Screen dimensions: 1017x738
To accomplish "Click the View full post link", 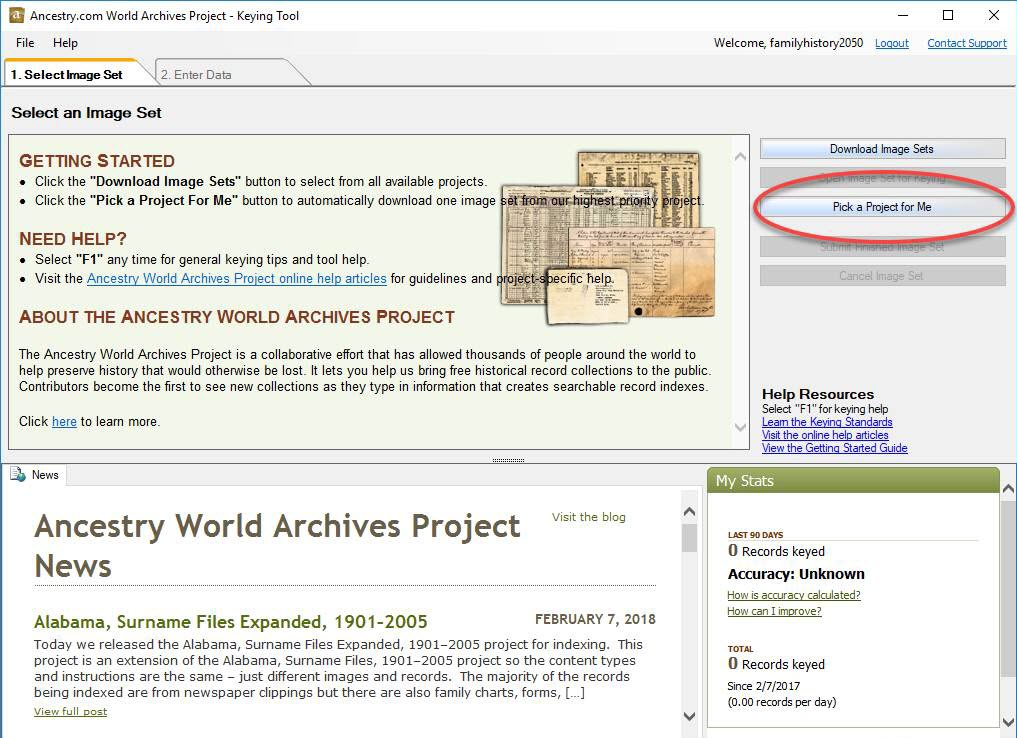I will coord(70,711).
